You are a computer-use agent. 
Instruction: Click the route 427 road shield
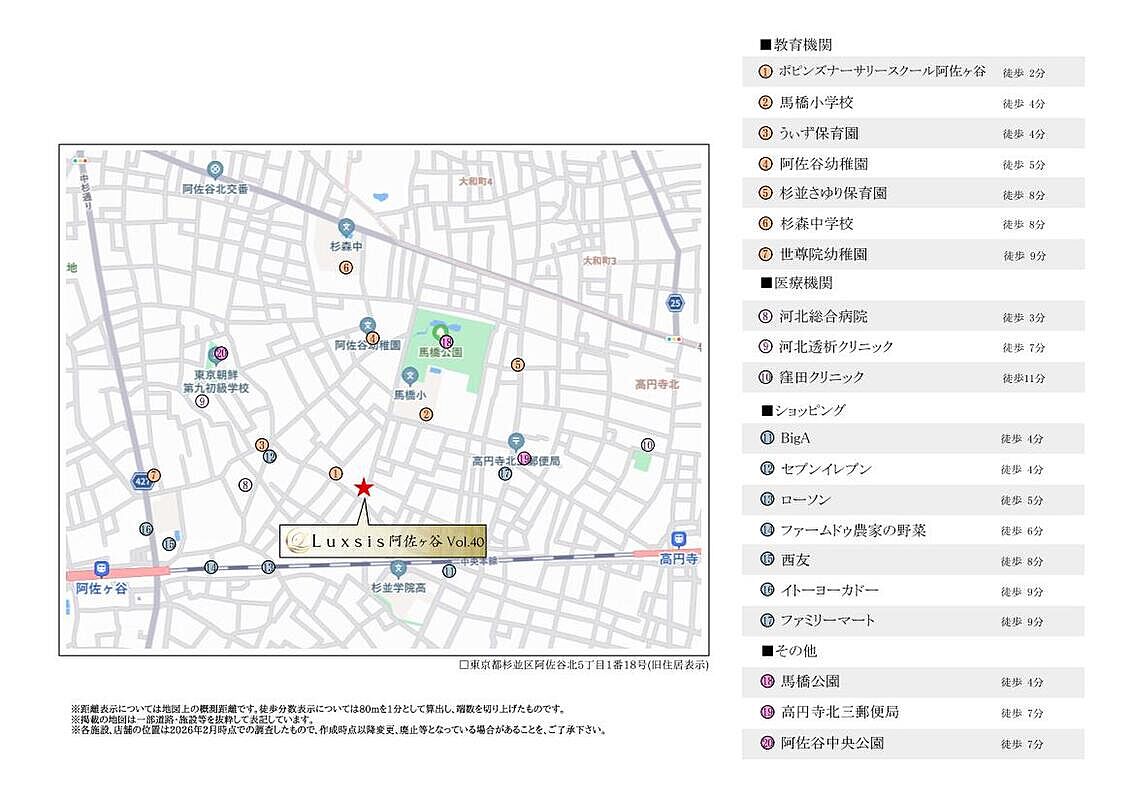click(x=139, y=482)
